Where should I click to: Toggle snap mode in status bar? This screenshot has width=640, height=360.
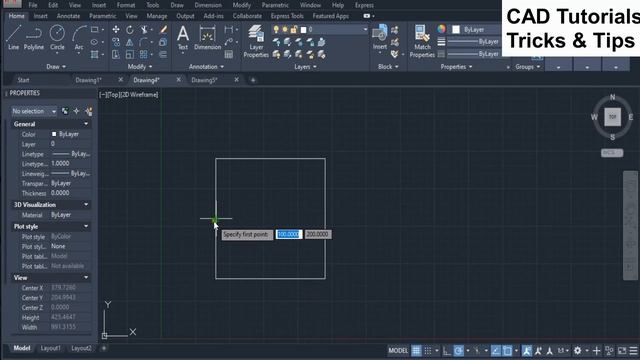click(428, 351)
